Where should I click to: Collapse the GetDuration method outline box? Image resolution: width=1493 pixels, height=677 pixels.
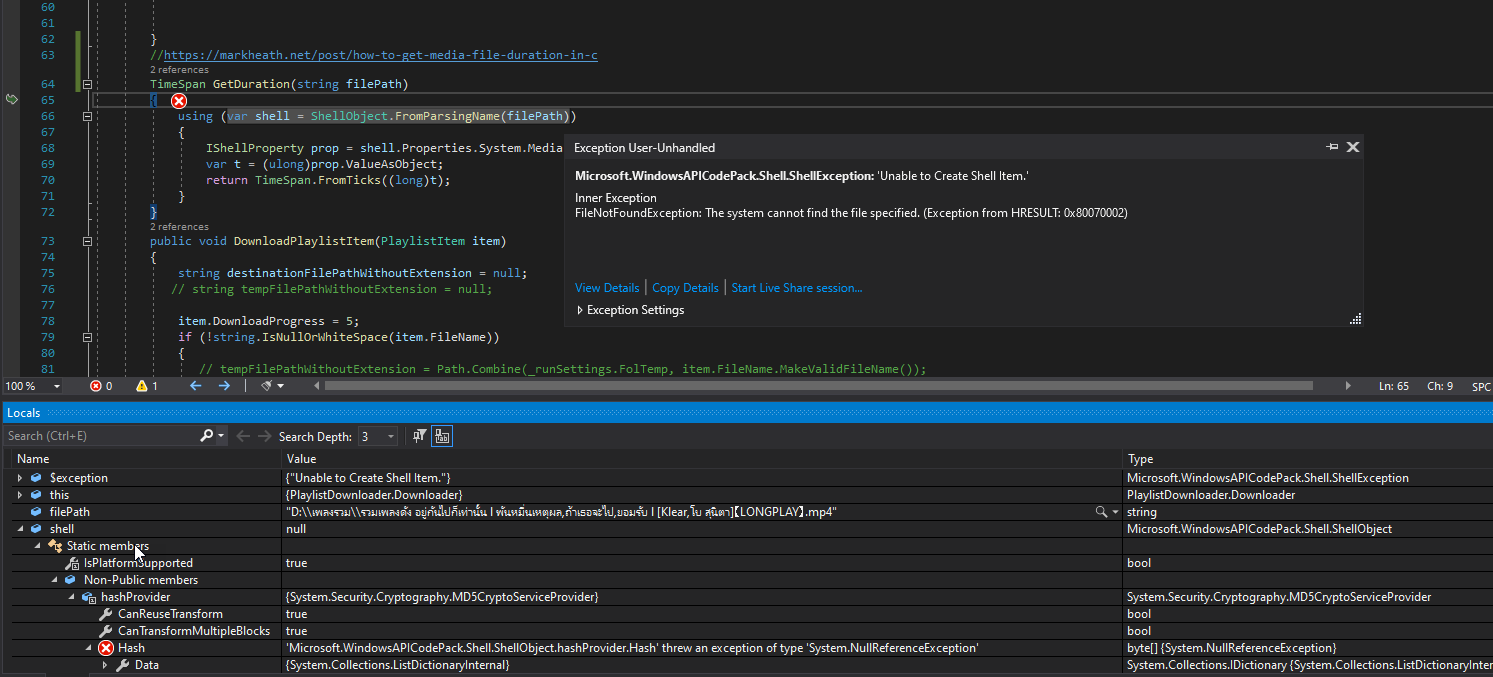click(87, 85)
